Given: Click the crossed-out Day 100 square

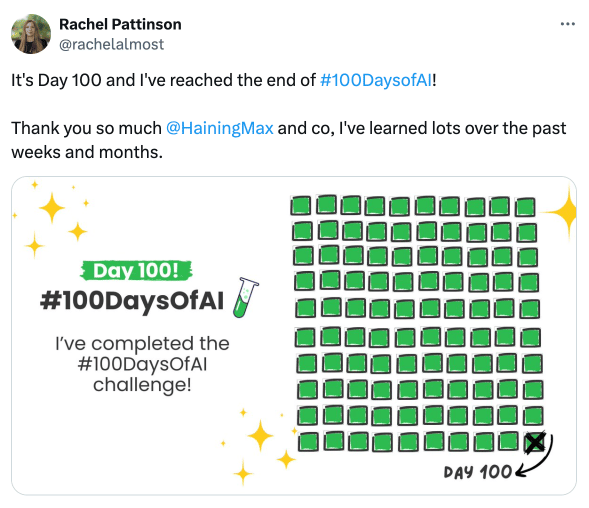Looking at the screenshot, I should pyautogui.click(x=535, y=442).
